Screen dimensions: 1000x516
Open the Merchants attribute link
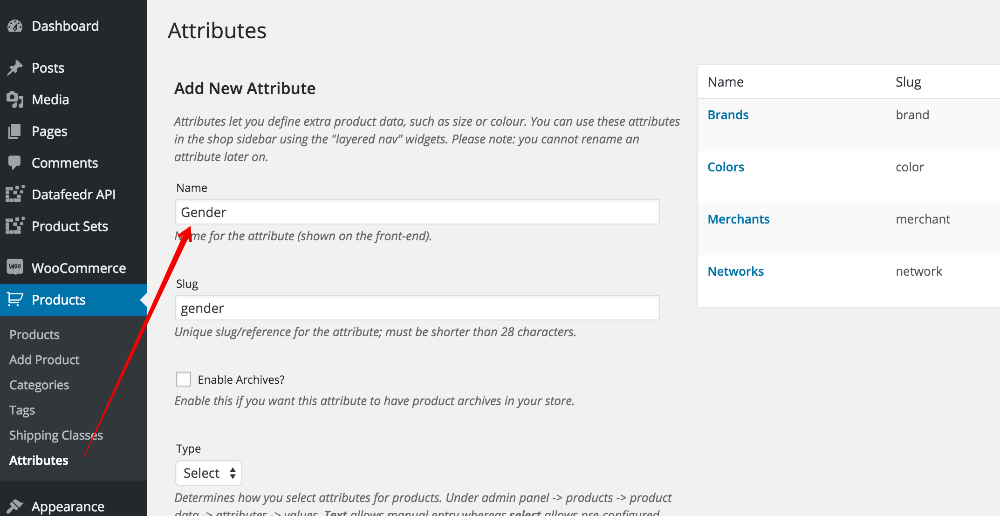[x=739, y=219]
